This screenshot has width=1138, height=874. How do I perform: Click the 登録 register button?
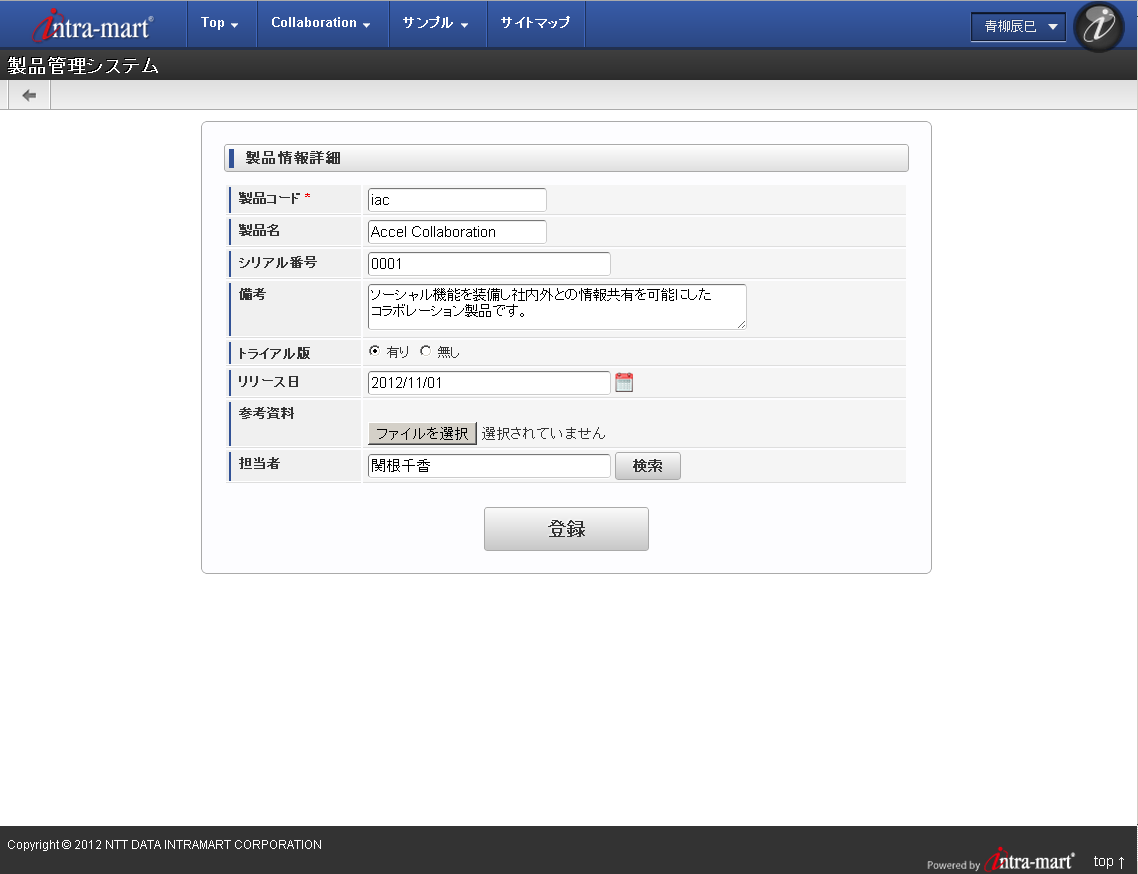click(566, 528)
